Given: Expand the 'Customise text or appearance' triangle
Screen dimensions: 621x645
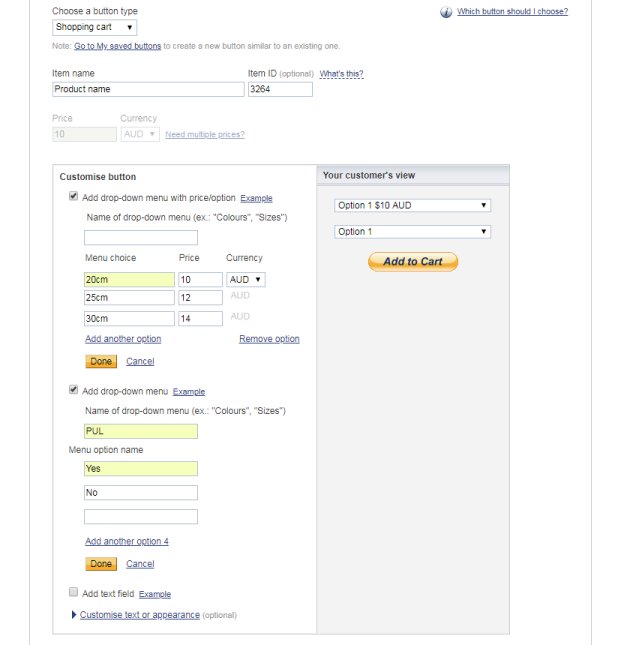Looking at the screenshot, I should point(74,615).
